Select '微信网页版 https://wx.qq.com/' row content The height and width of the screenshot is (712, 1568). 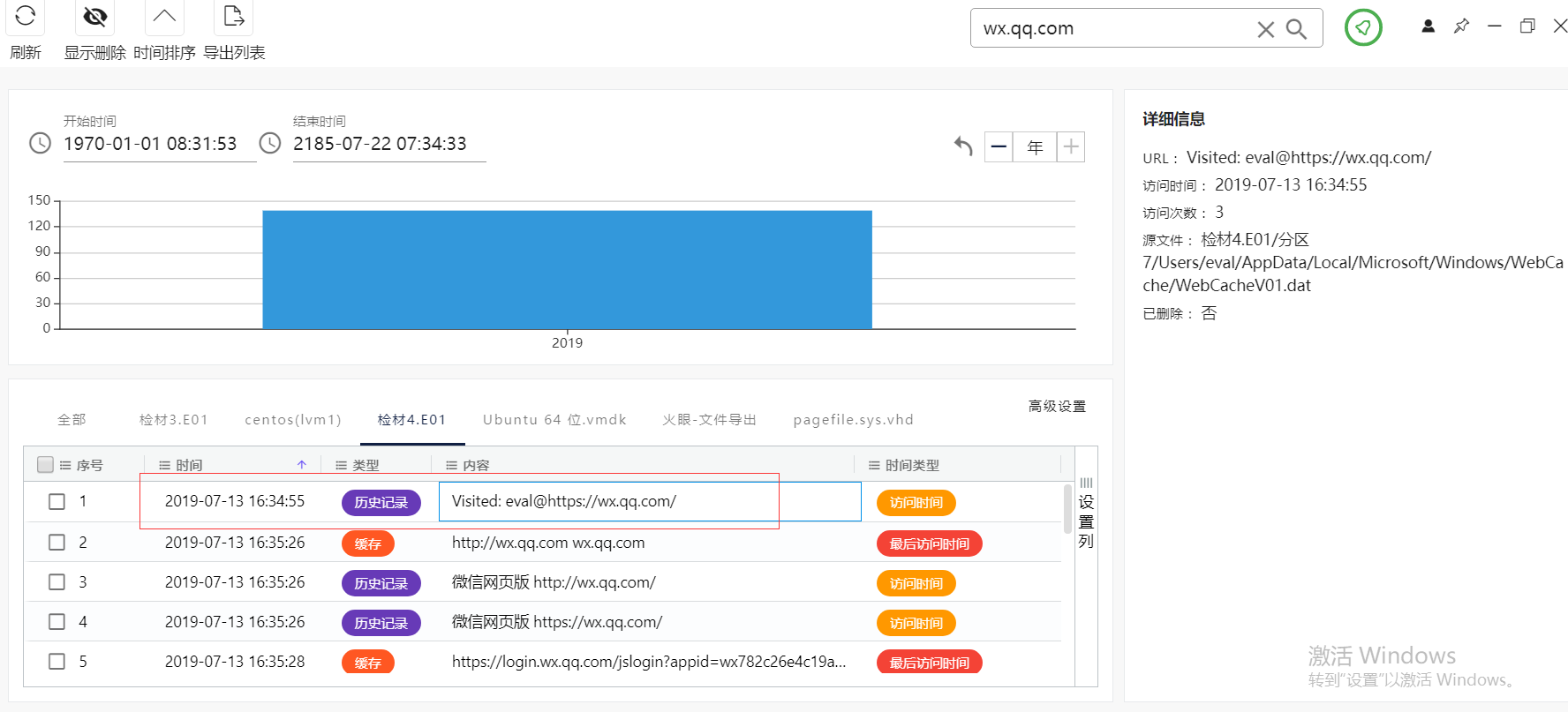(557, 622)
